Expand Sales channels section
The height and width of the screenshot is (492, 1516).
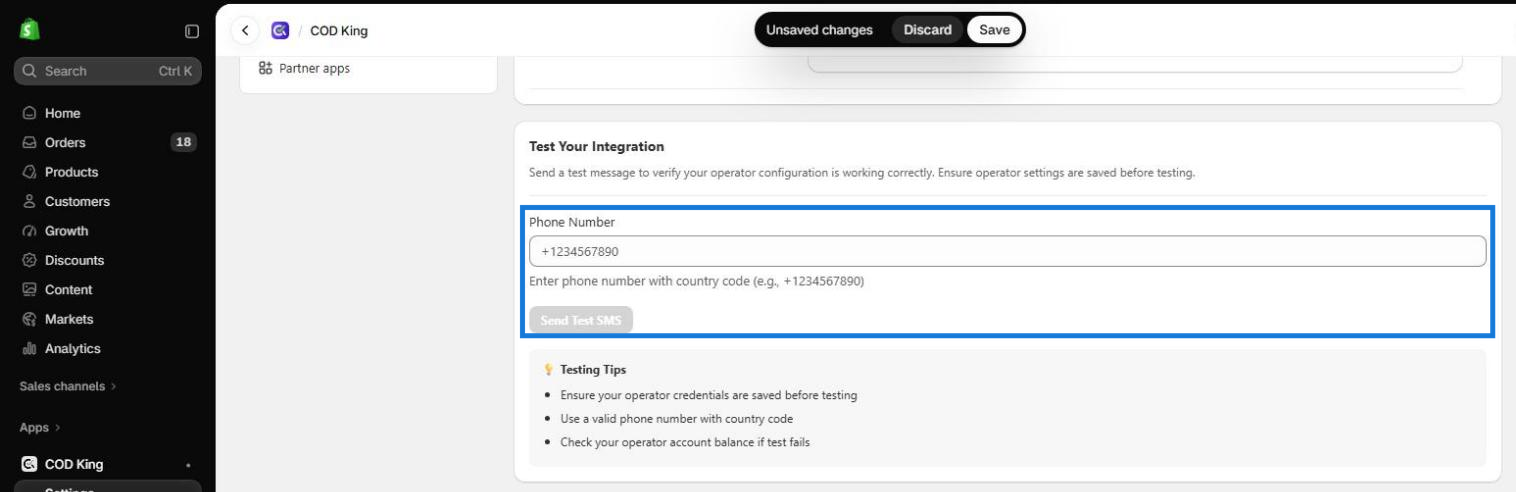click(x=67, y=386)
